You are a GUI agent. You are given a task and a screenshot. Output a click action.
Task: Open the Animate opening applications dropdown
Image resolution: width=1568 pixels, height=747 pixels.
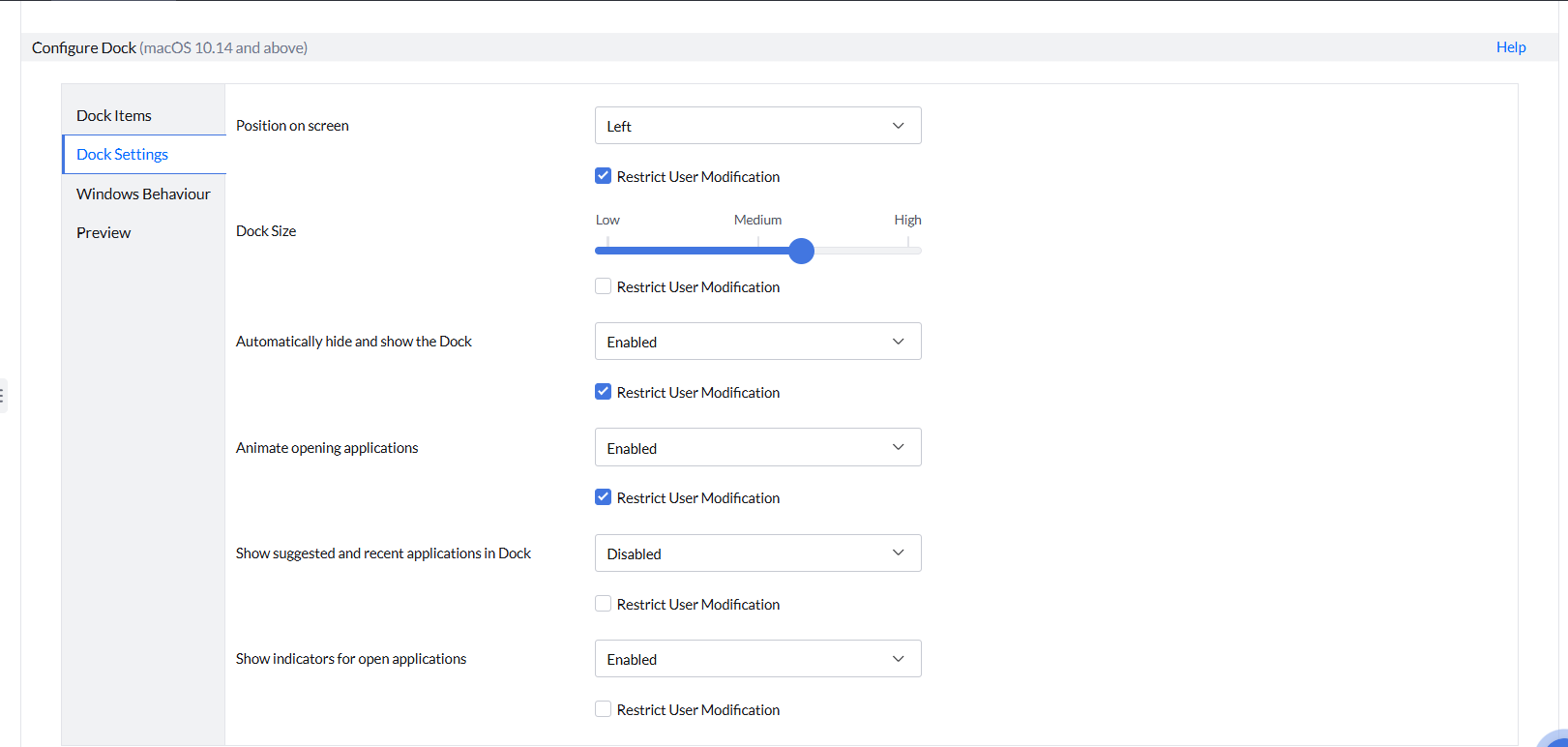[x=757, y=448]
